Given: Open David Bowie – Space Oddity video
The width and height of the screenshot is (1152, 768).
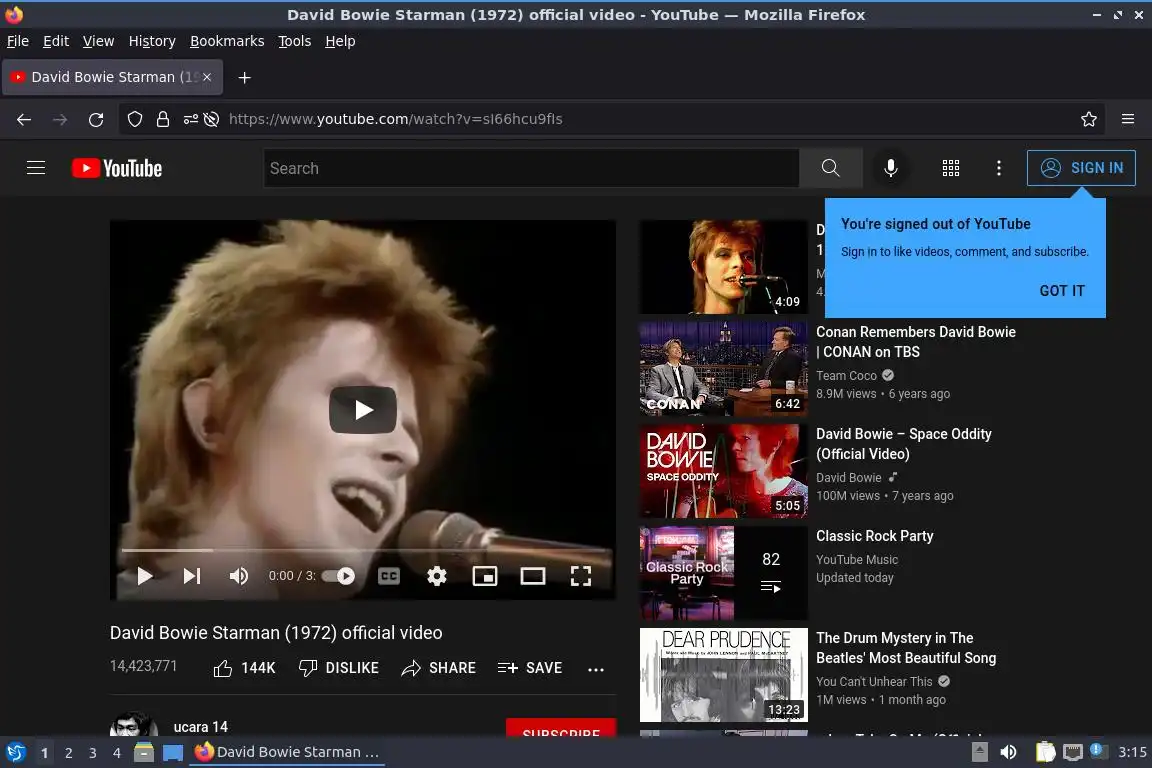Looking at the screenshot, I should (x=904, y=444).
